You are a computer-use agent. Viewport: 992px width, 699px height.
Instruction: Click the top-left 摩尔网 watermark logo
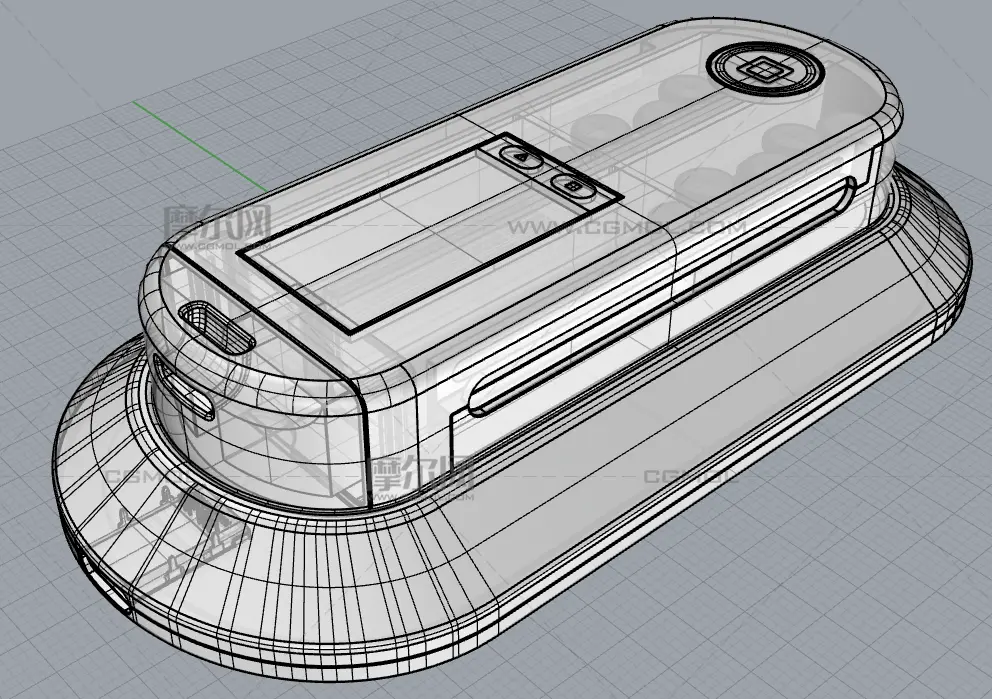pos(217,227)
